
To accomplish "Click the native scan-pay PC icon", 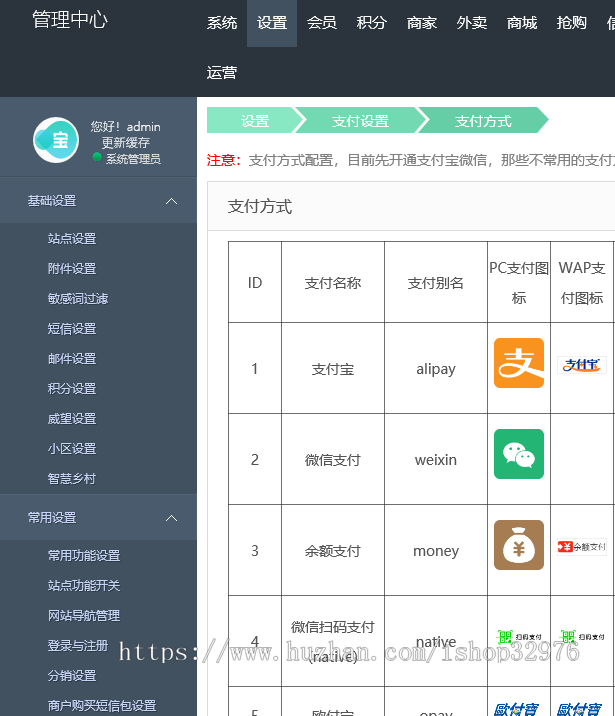I will 519,637.
